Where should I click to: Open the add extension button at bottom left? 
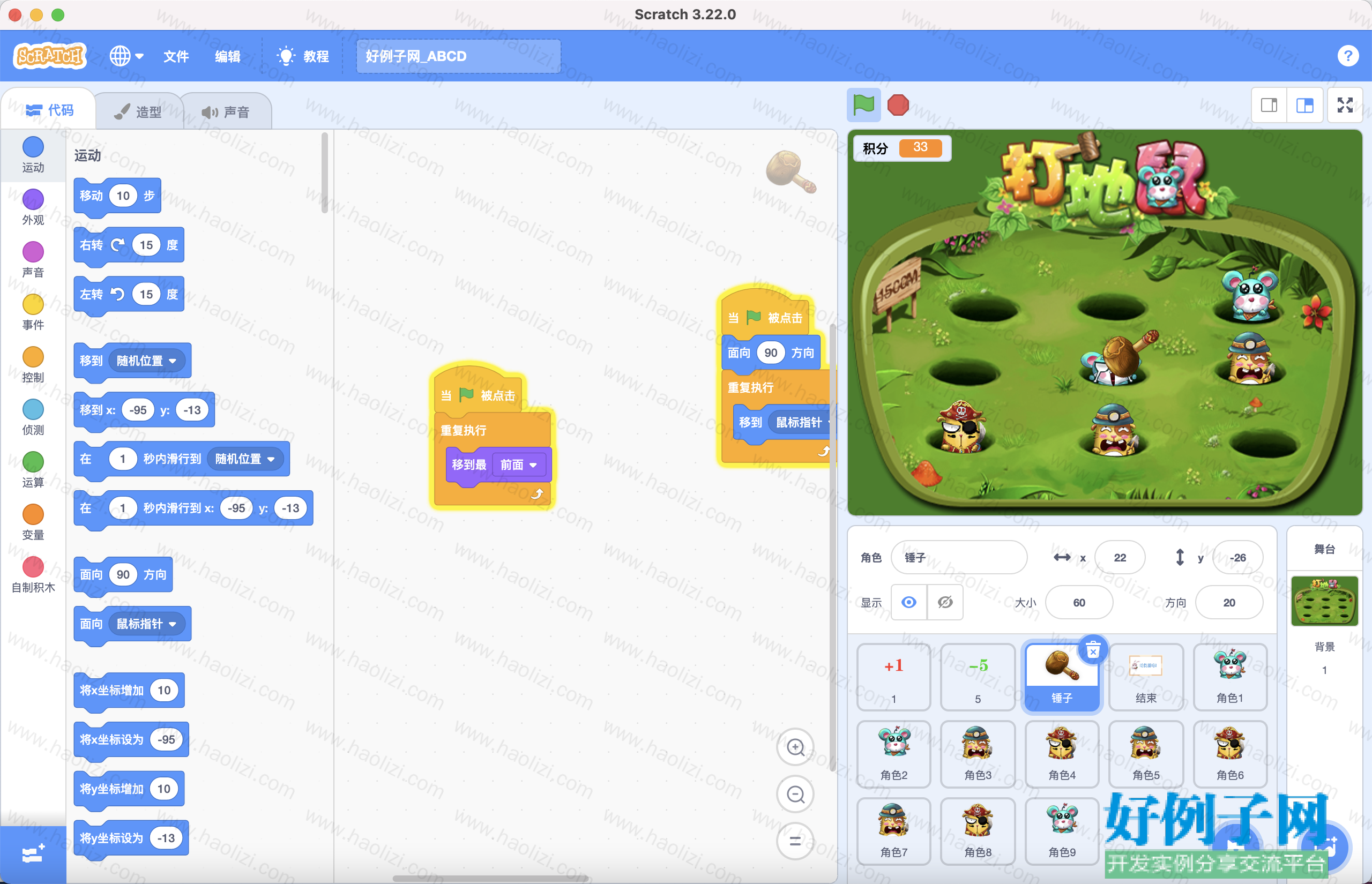pos(33,855)
